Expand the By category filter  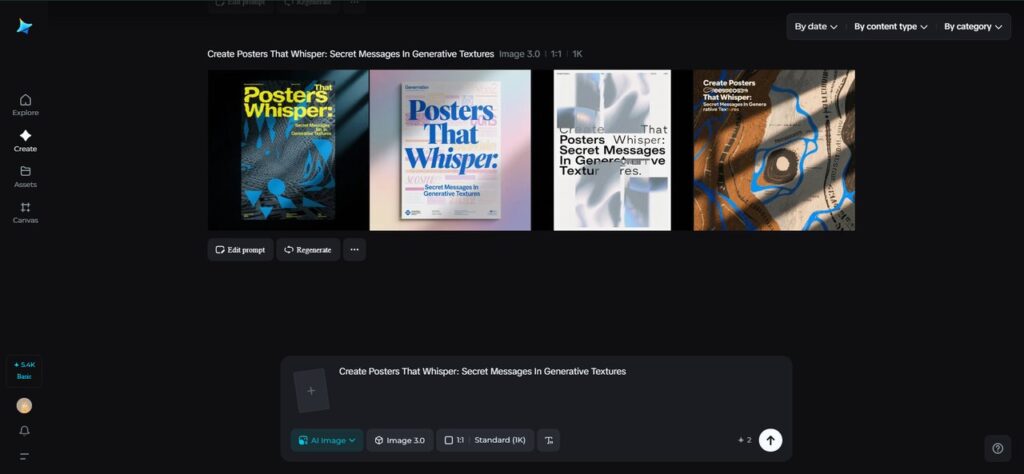pyautogui.click(x=973, y=27)
